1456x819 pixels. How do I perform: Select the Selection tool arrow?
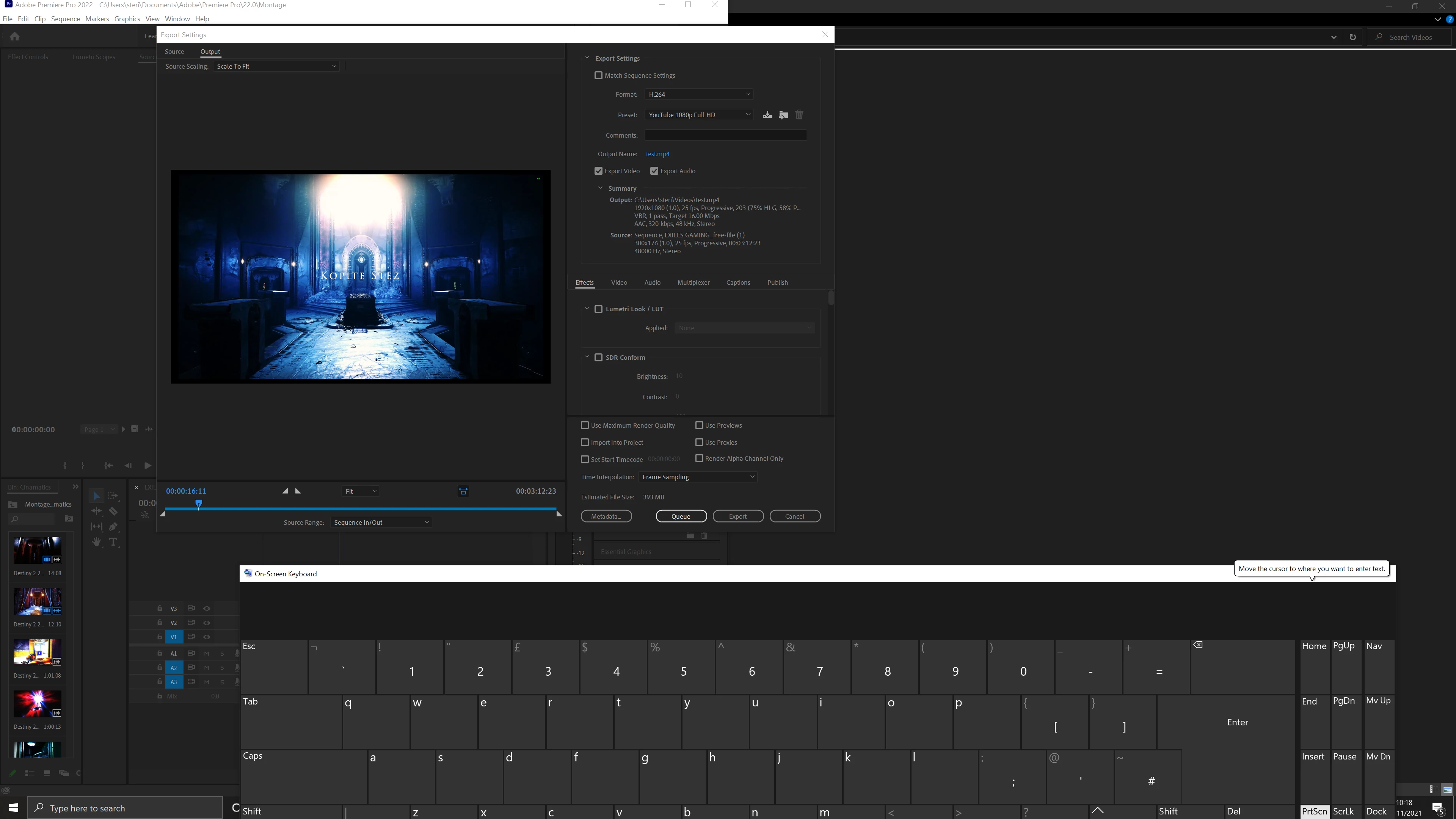pyautogui.click(x=96, y=496)
